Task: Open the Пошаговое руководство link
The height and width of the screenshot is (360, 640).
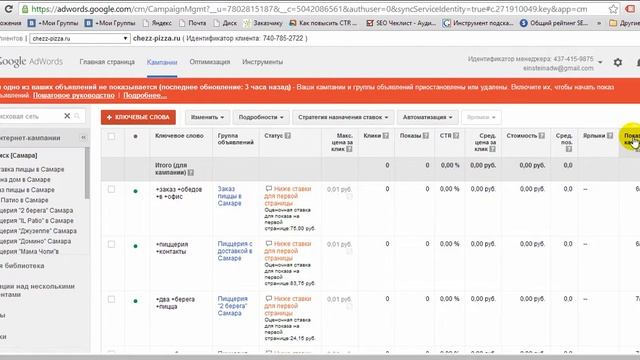Action: [73, 96]
